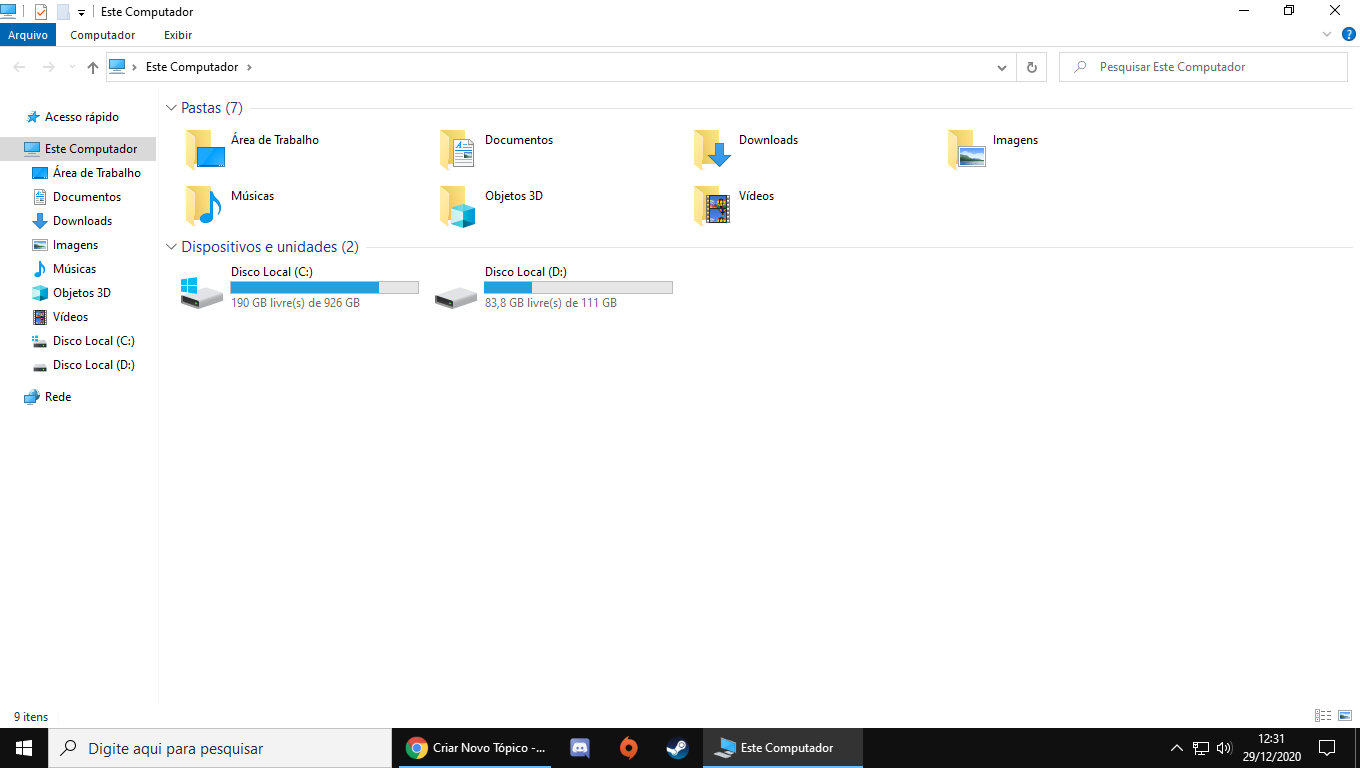Screen dimensions: 1360x768
Task: Open the Computador ribbon tab
Action: 103,35
